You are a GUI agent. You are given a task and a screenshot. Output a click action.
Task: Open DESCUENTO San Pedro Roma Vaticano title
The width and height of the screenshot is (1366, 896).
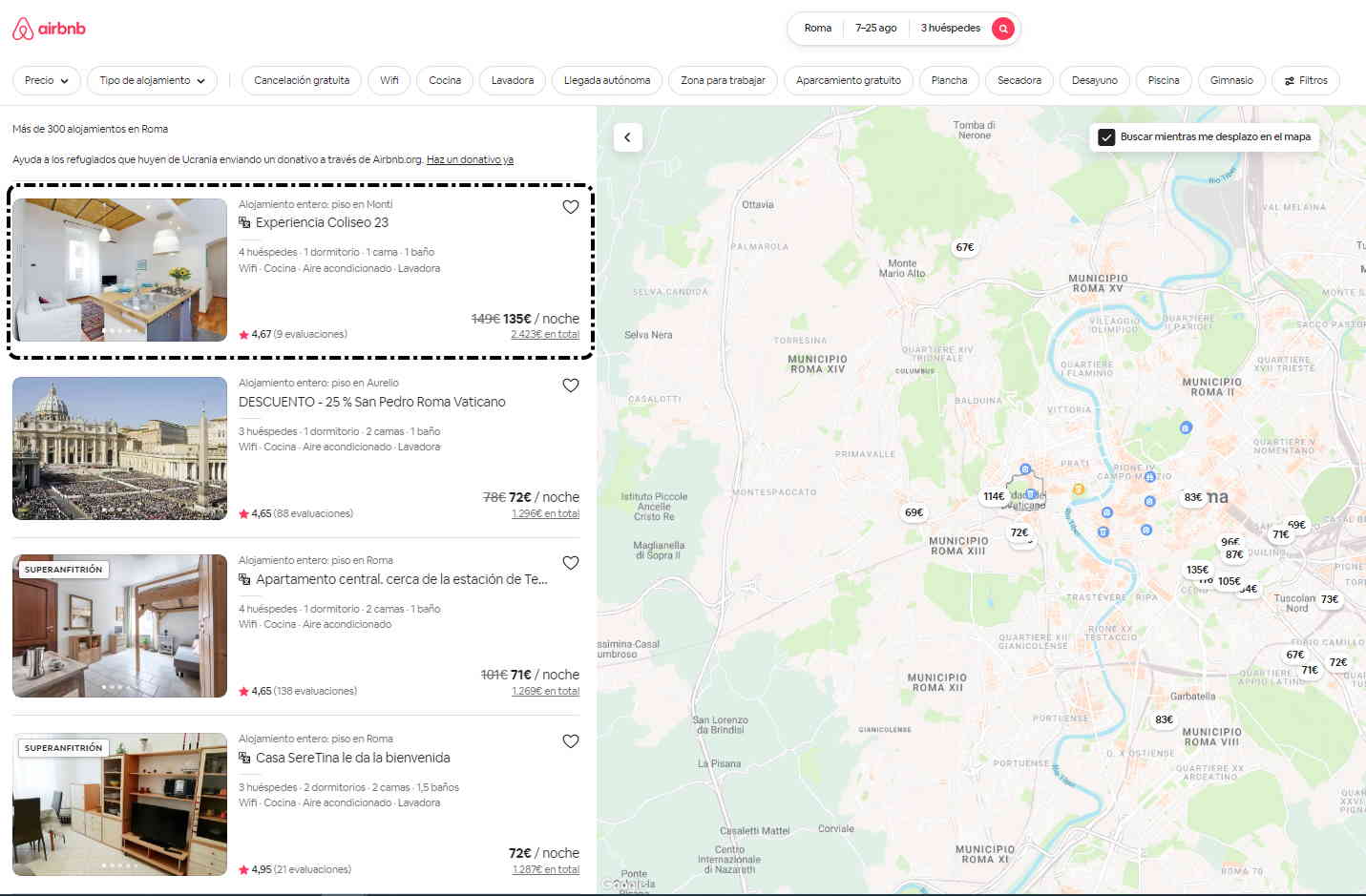(x=372, y=402)
